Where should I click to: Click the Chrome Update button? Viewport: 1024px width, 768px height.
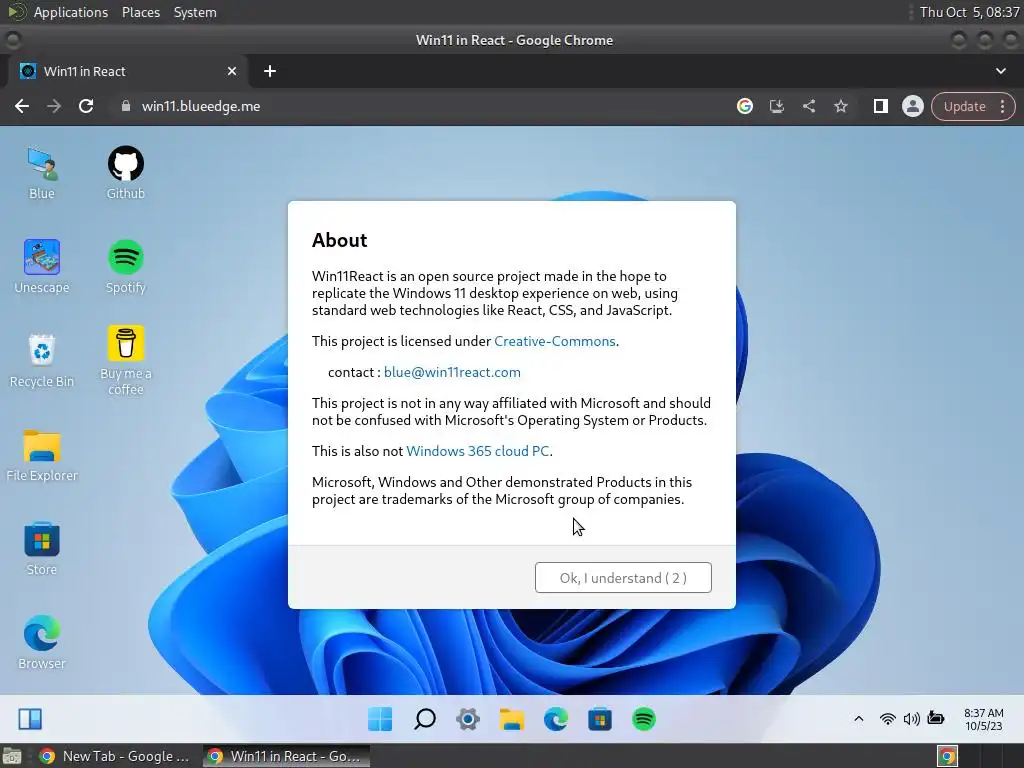[x=965, y=106]
